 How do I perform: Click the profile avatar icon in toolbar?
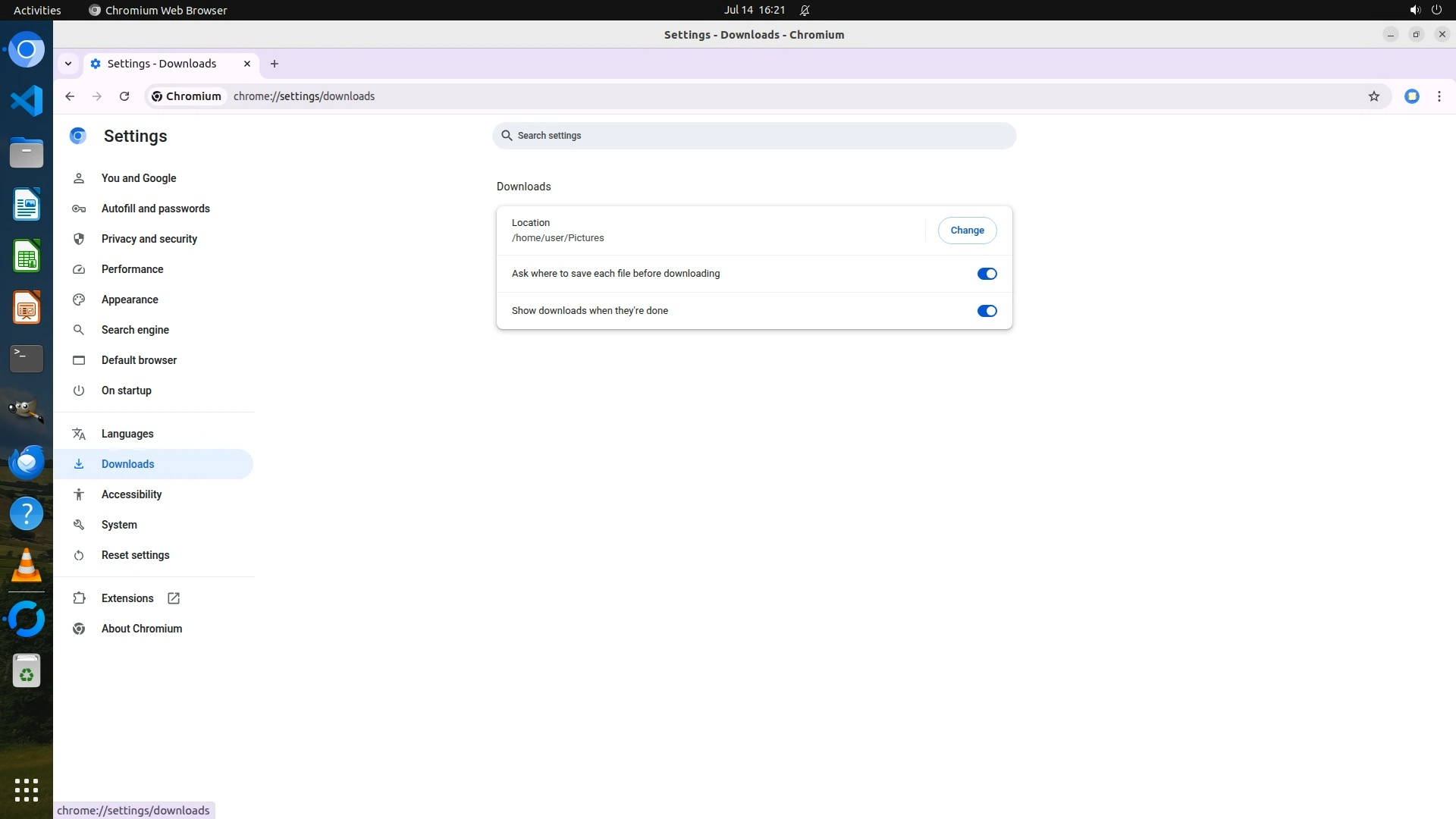coord(1411,96)
